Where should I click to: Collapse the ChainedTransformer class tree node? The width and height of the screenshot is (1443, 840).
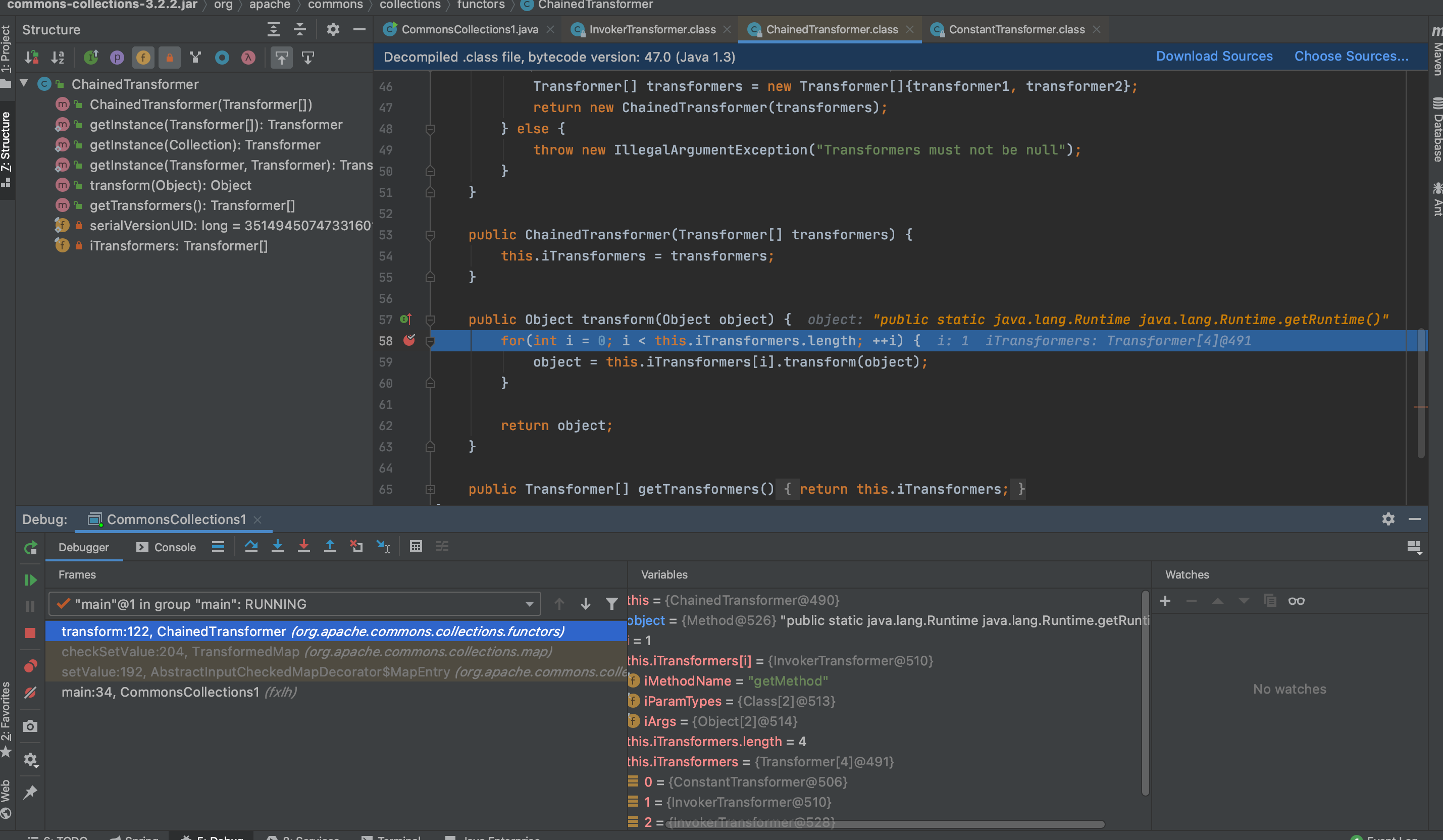pos(24,84)
